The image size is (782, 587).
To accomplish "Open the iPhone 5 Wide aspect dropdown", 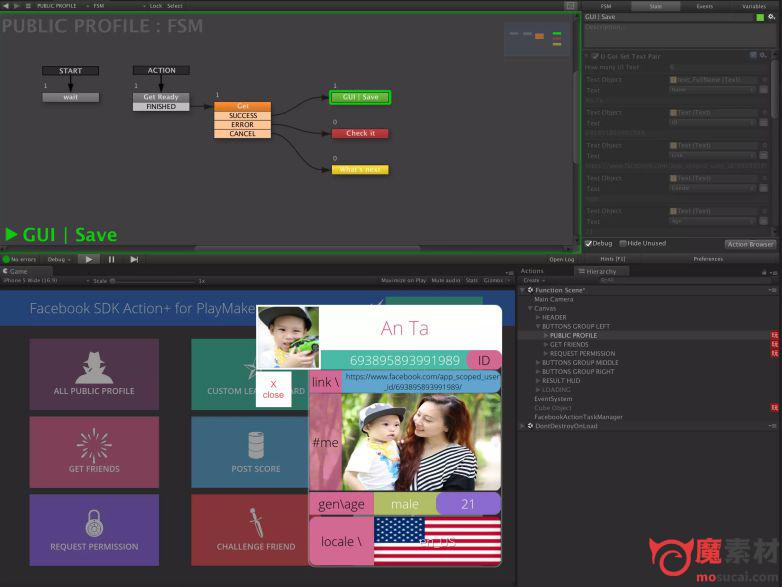I will click(x=46, y=281).
